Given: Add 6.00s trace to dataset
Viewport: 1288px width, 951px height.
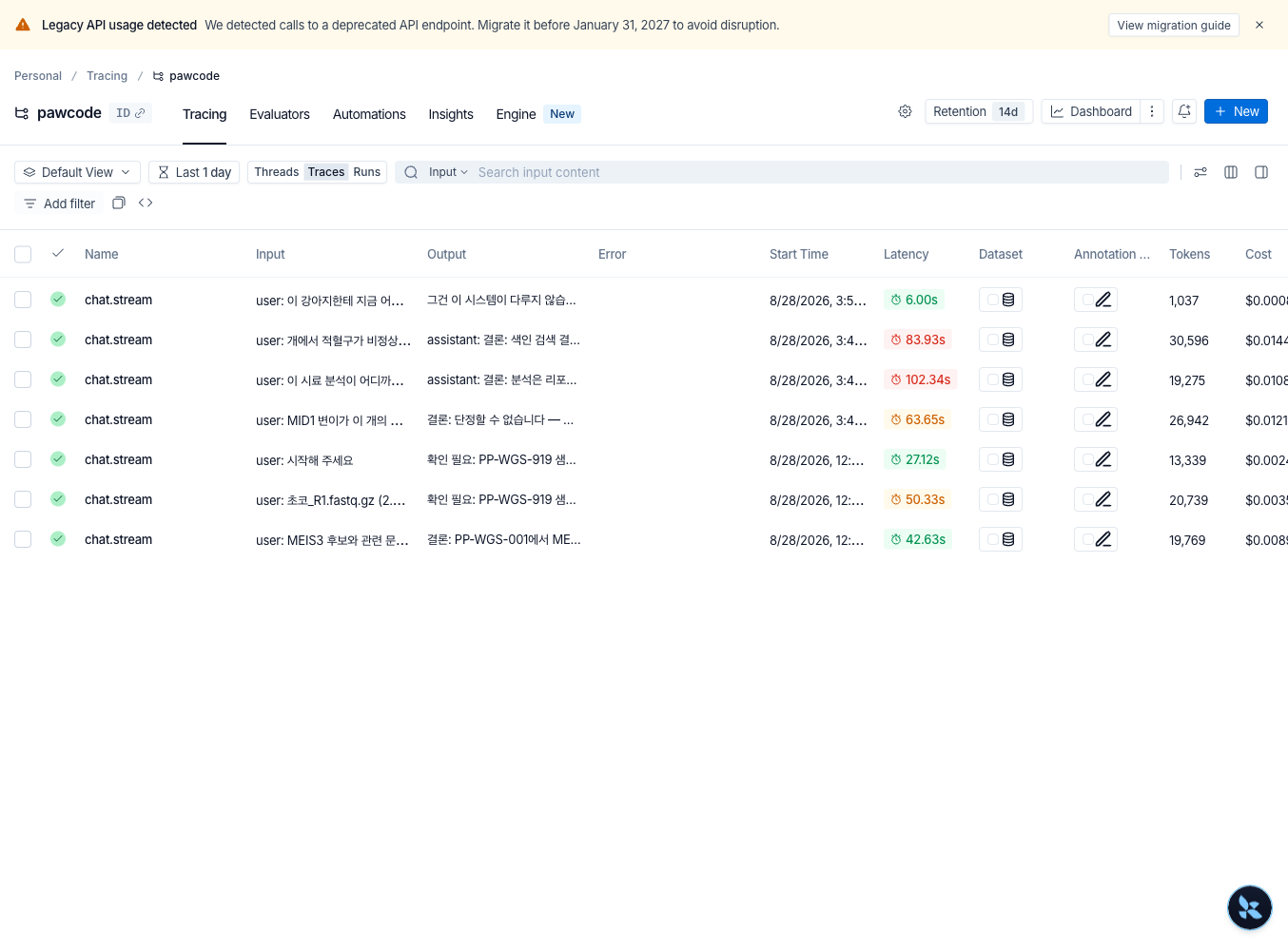Looking at the screenshot, I should [1001, 300].
